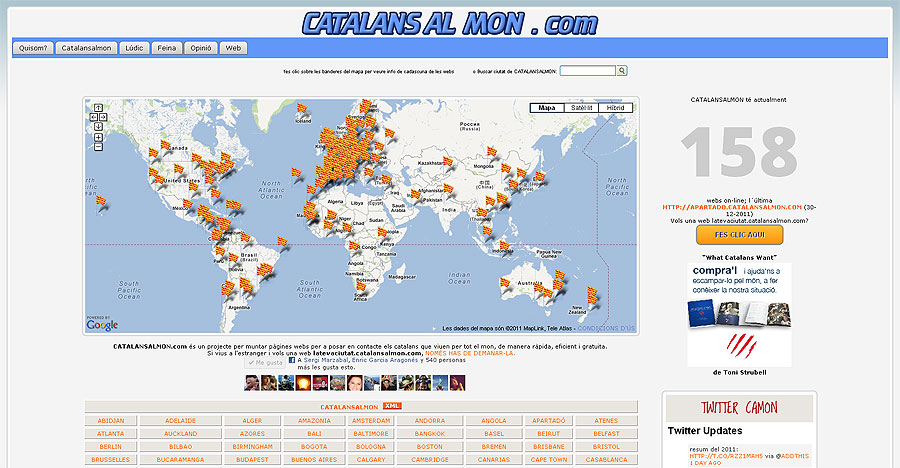
Task: Open the Feina menu
Action: (166, 47)
